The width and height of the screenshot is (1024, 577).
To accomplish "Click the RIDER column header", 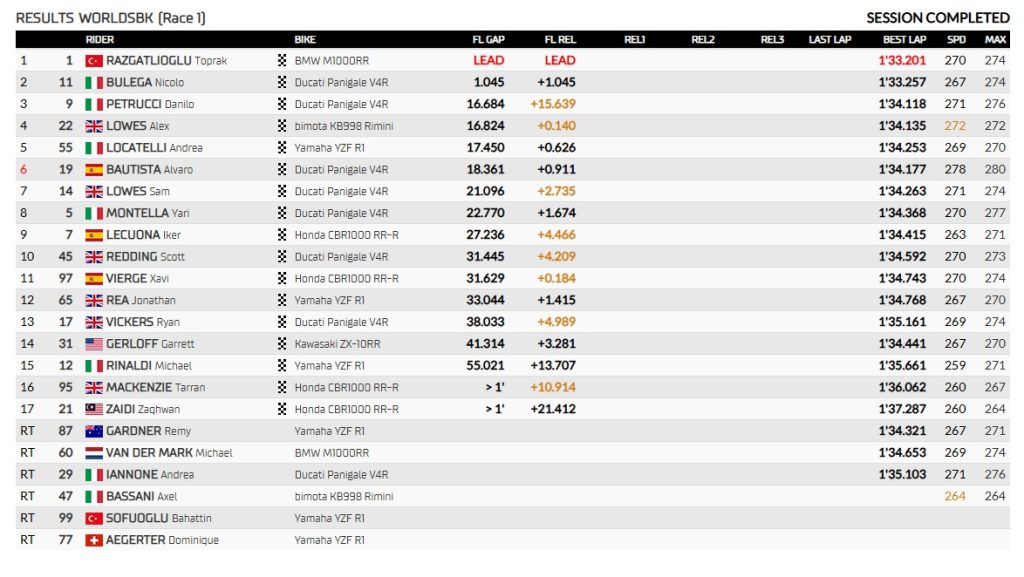I will coord(100,40).
